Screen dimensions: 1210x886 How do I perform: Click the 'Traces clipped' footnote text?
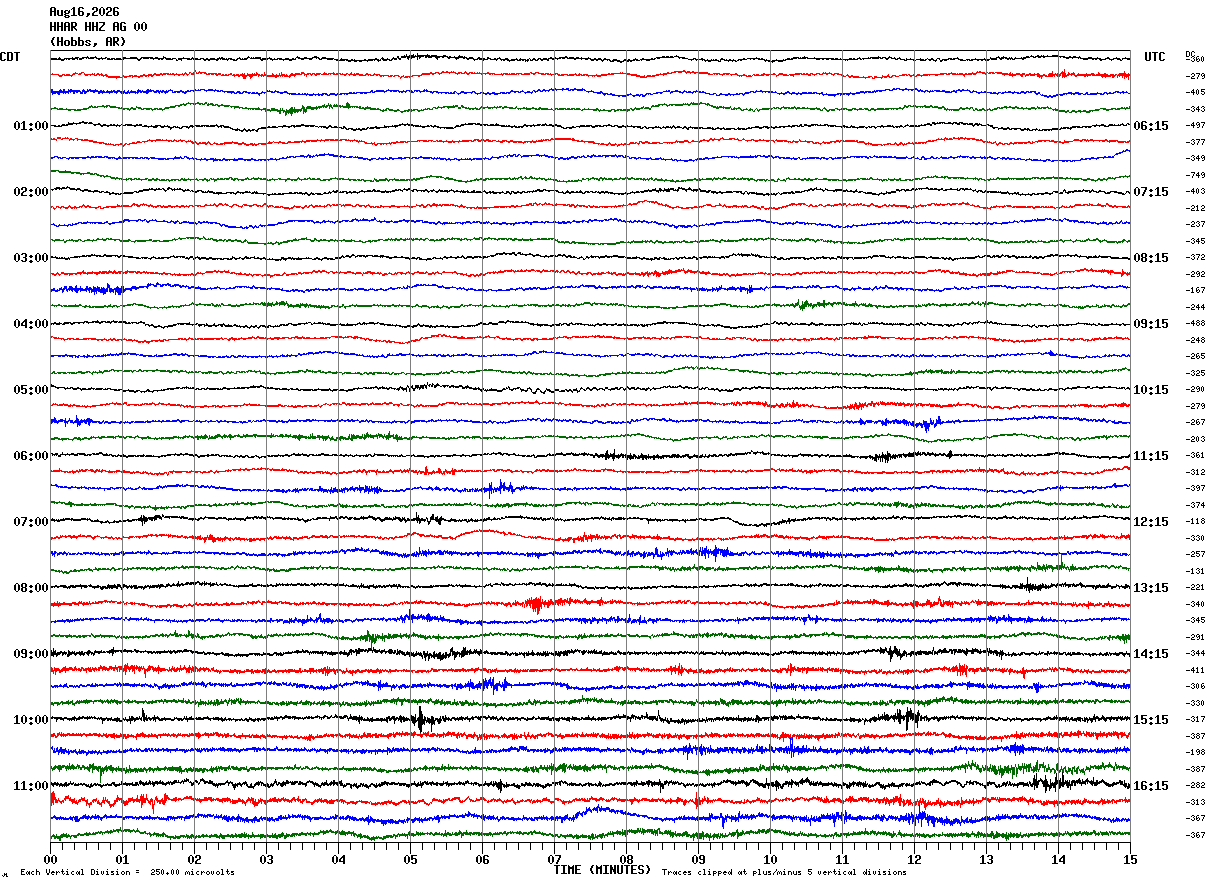click(x=784, y=873)
